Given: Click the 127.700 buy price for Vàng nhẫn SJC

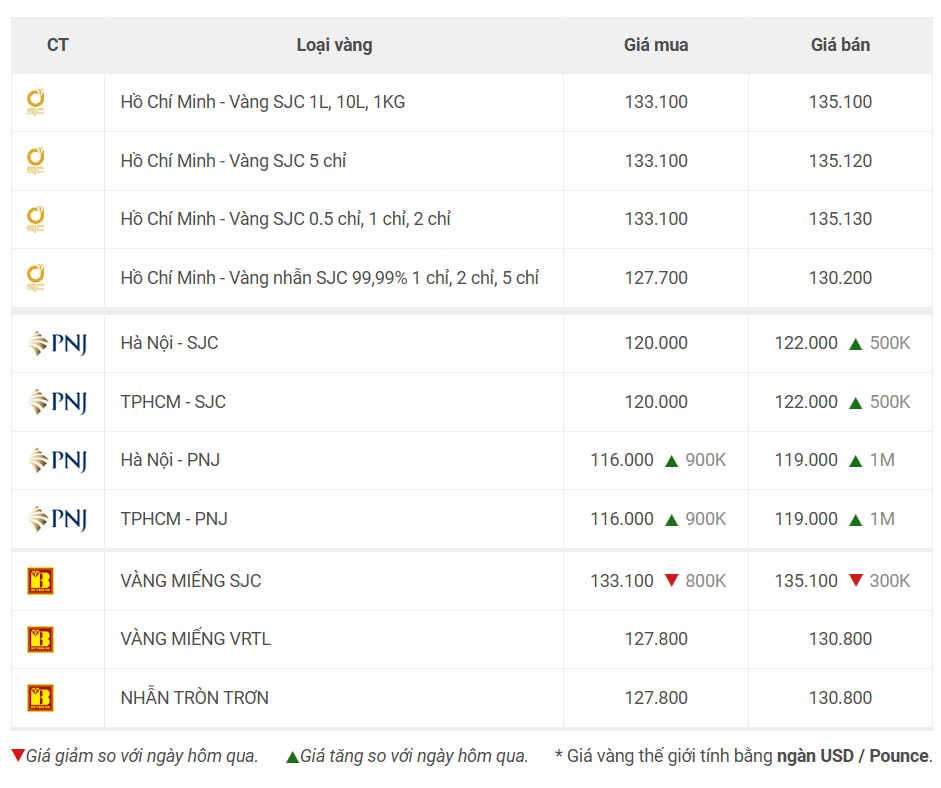Looking at the screenshot, I should pyautogui.click(x=656, y=278).
